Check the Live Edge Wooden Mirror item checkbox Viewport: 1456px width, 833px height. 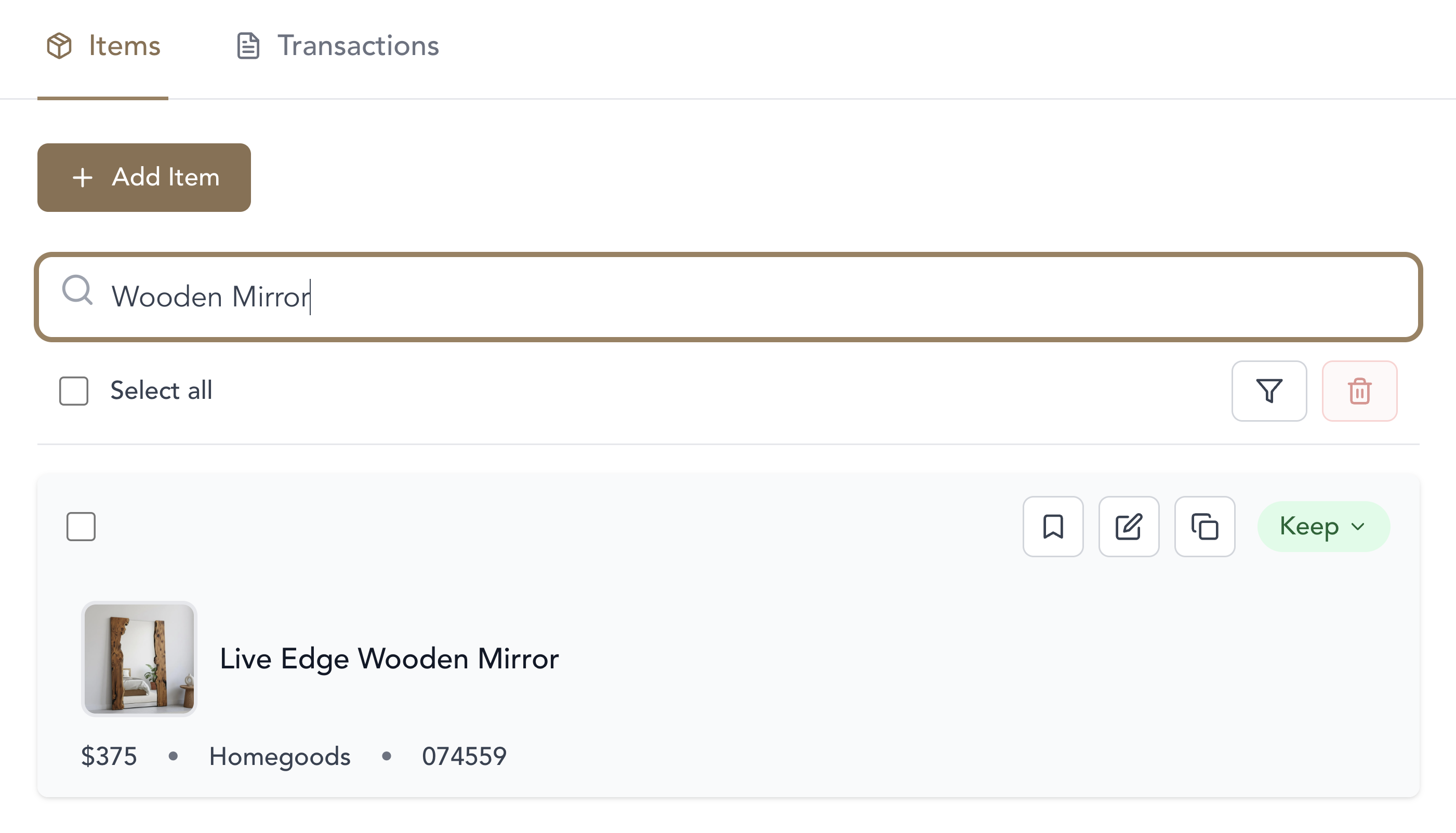tap(81, 527)
